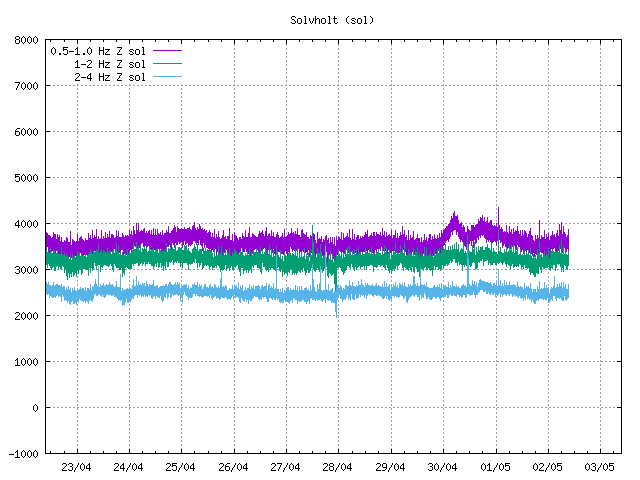Click the chart title "Solvholt (sol)"

pos(332,20)
